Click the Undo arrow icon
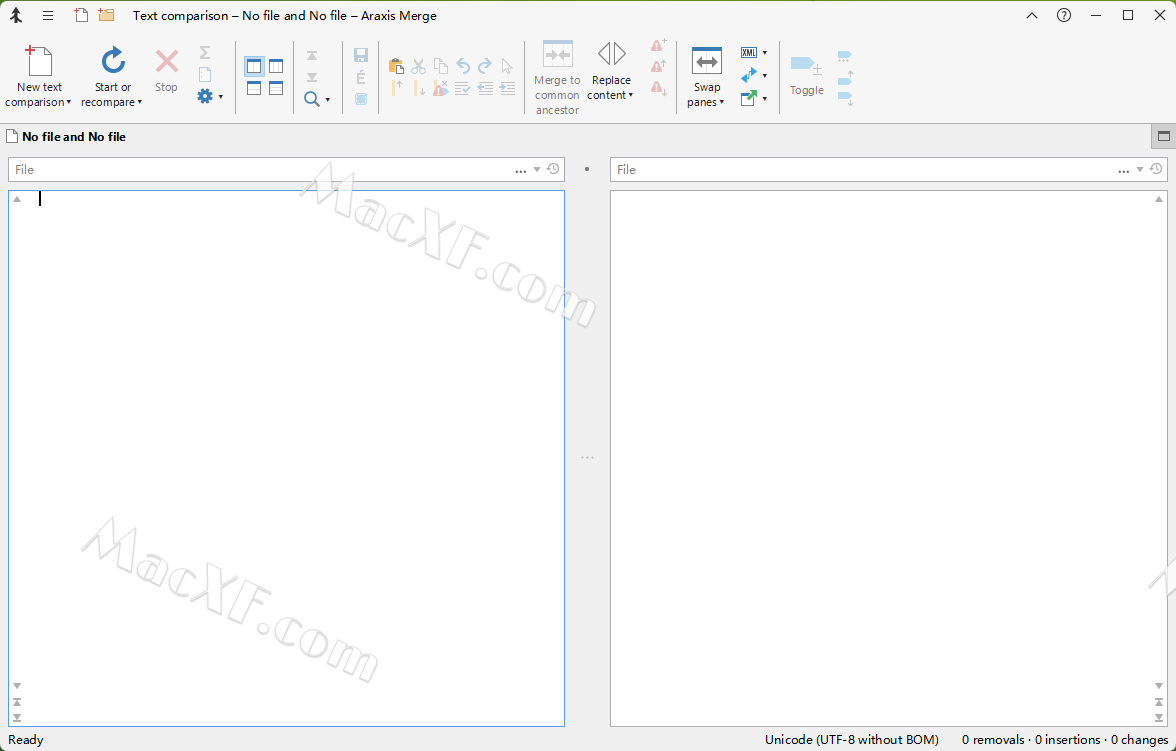This screenshot has width=1176, height=751. [x=463, y=66]
